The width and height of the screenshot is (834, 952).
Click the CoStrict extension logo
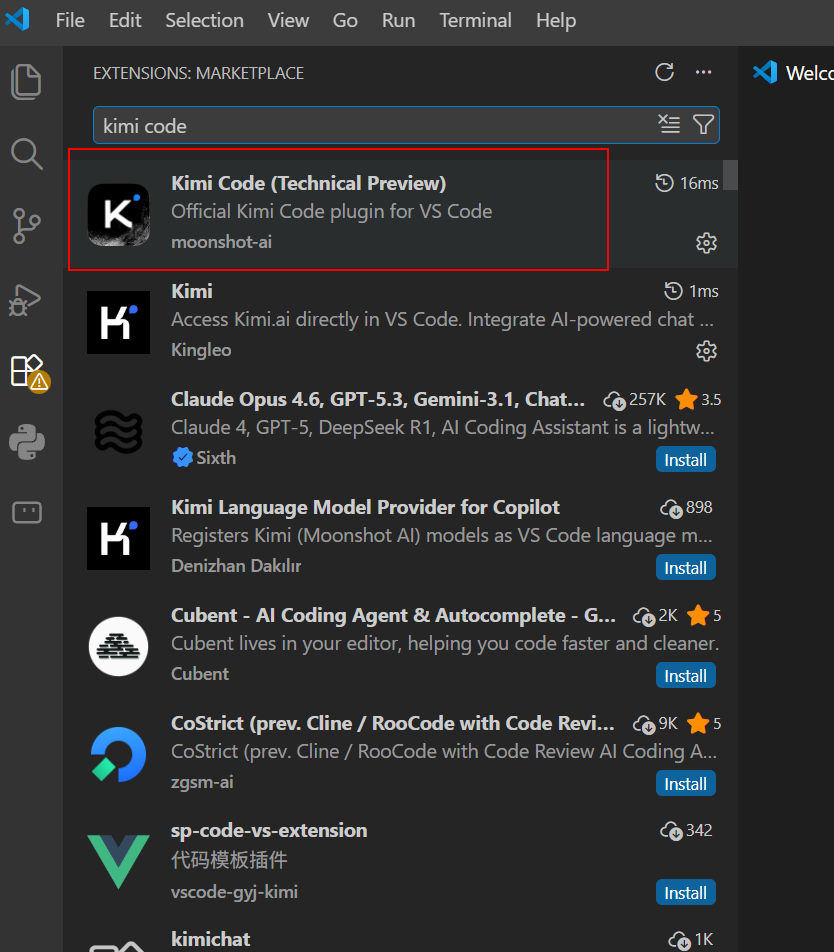118,755
